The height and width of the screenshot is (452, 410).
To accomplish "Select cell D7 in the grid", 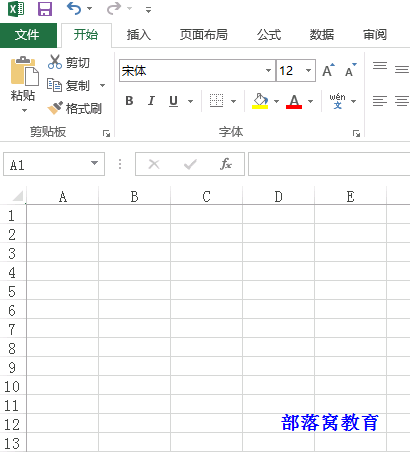I will coord(279,328).
